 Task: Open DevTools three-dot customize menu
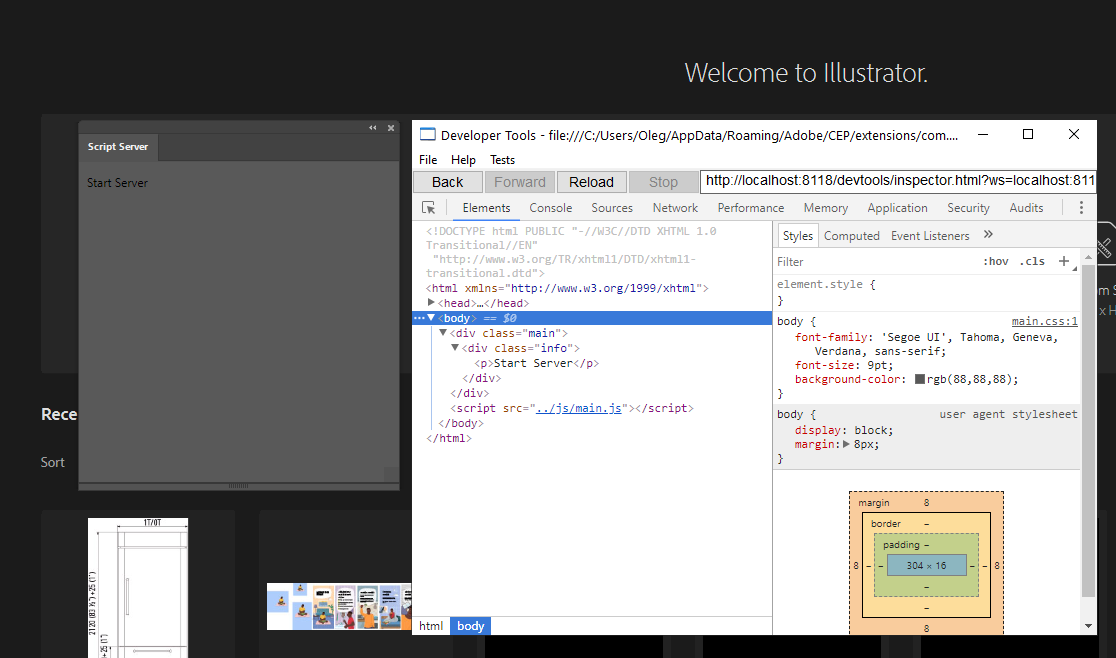point(1081,208)
